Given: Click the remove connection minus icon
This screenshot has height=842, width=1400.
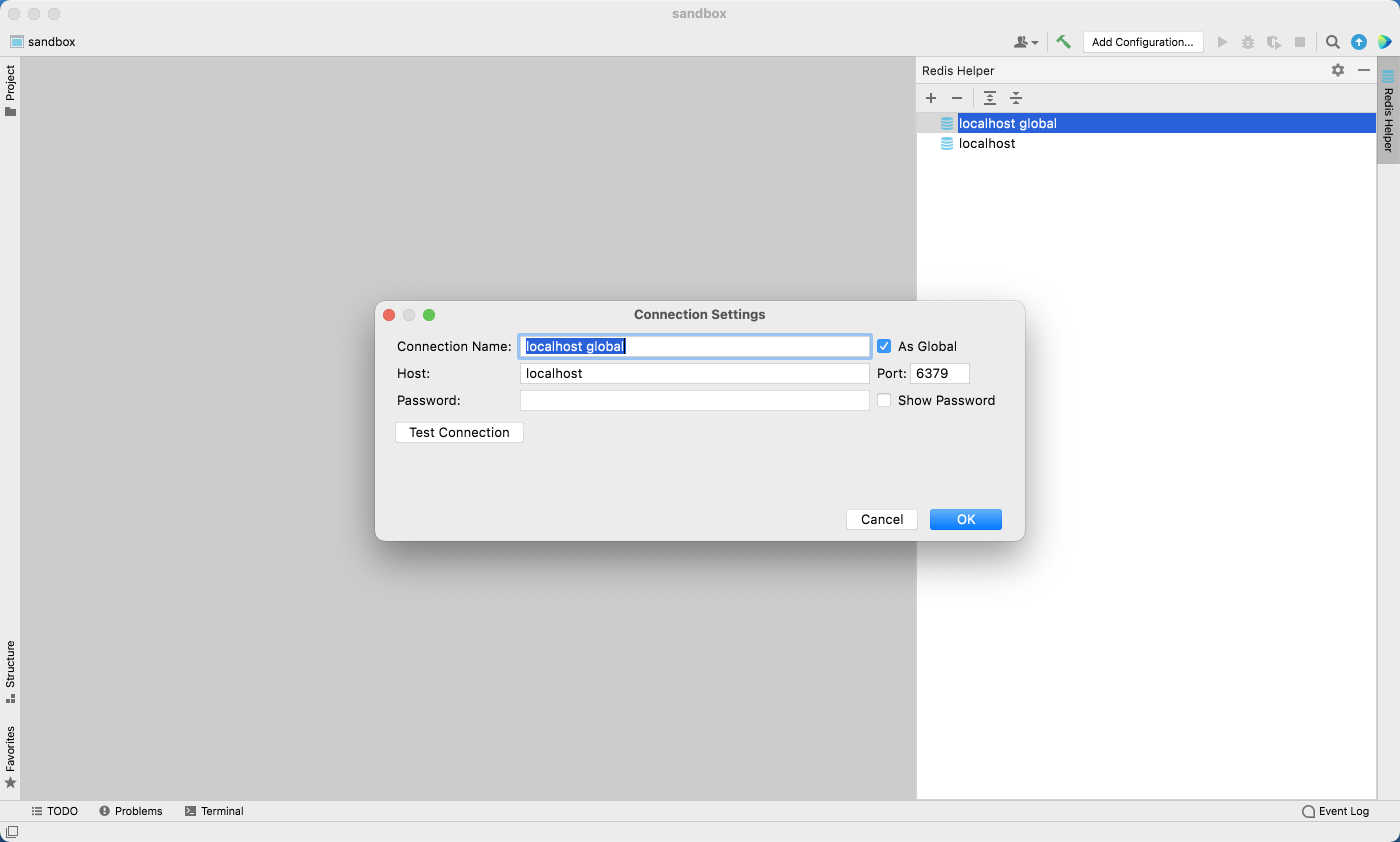Looking at the screenshot, I should coord(957,98).
